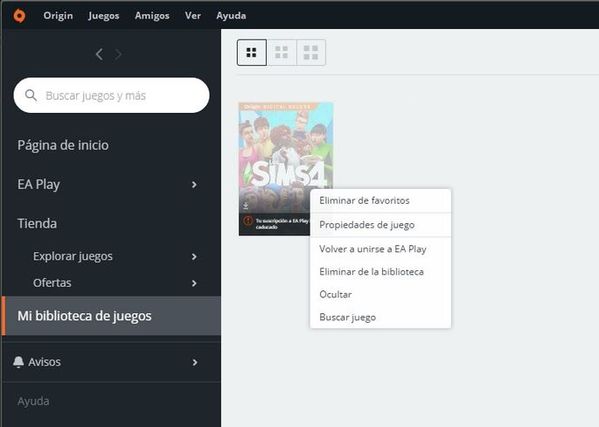Open Explorar juegos

point(73,256)
